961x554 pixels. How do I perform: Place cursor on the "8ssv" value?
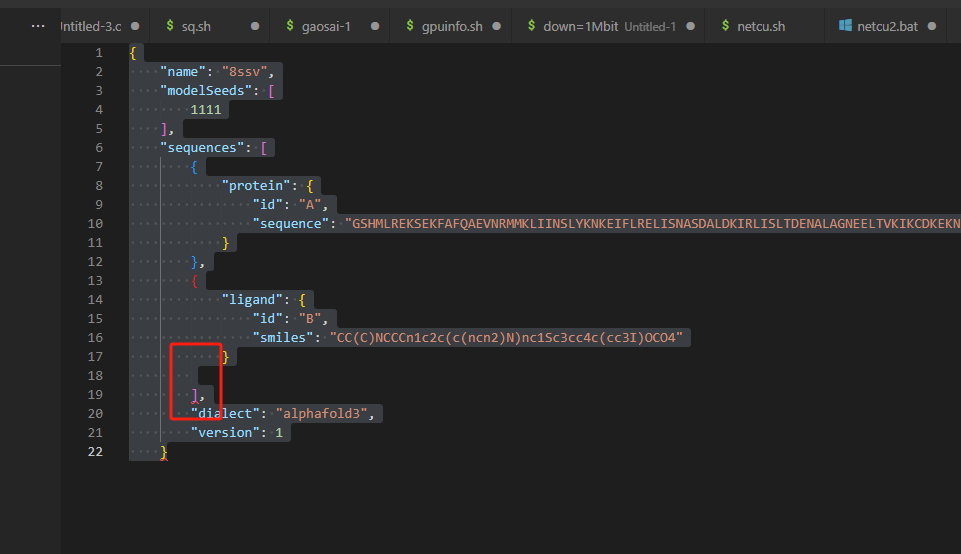click(244, 72)
